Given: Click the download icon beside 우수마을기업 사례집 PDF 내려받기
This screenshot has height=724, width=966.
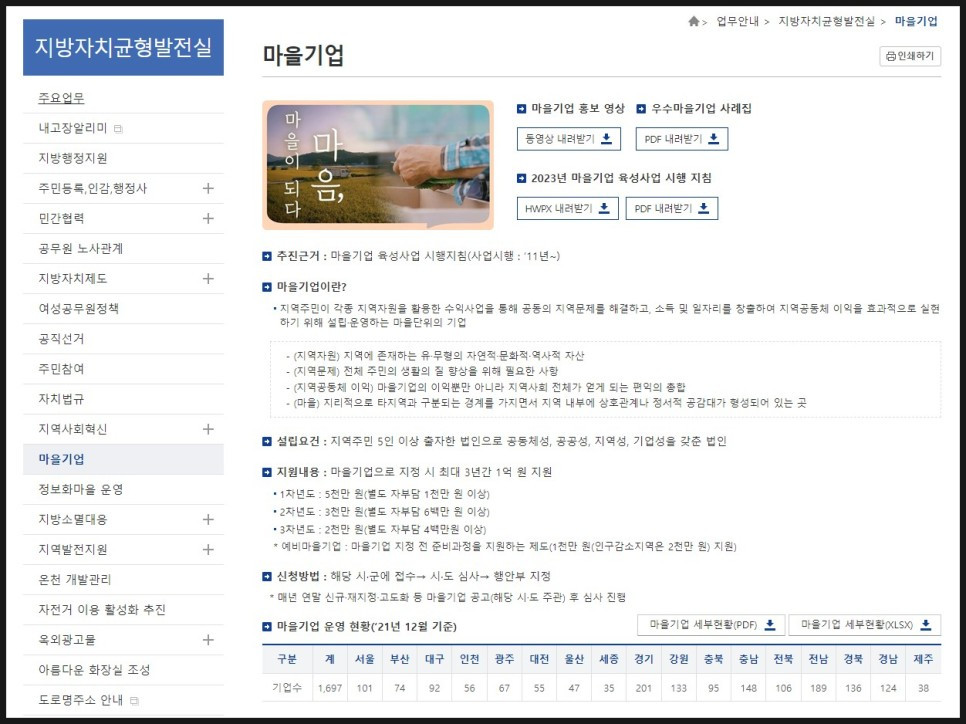Looking at the screenshot, I should [714, 139].
